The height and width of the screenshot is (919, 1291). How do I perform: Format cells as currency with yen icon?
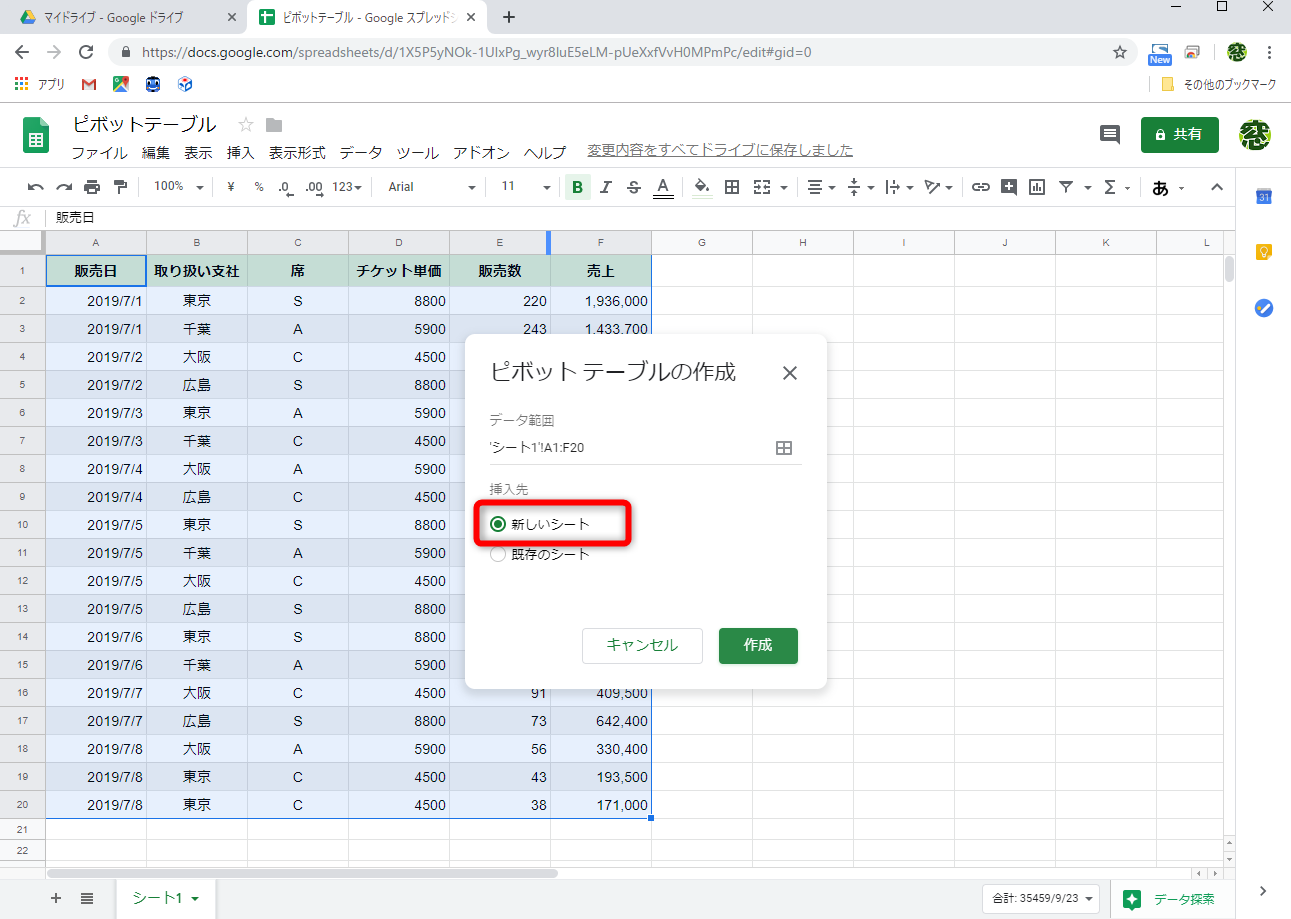coord(231,187)
